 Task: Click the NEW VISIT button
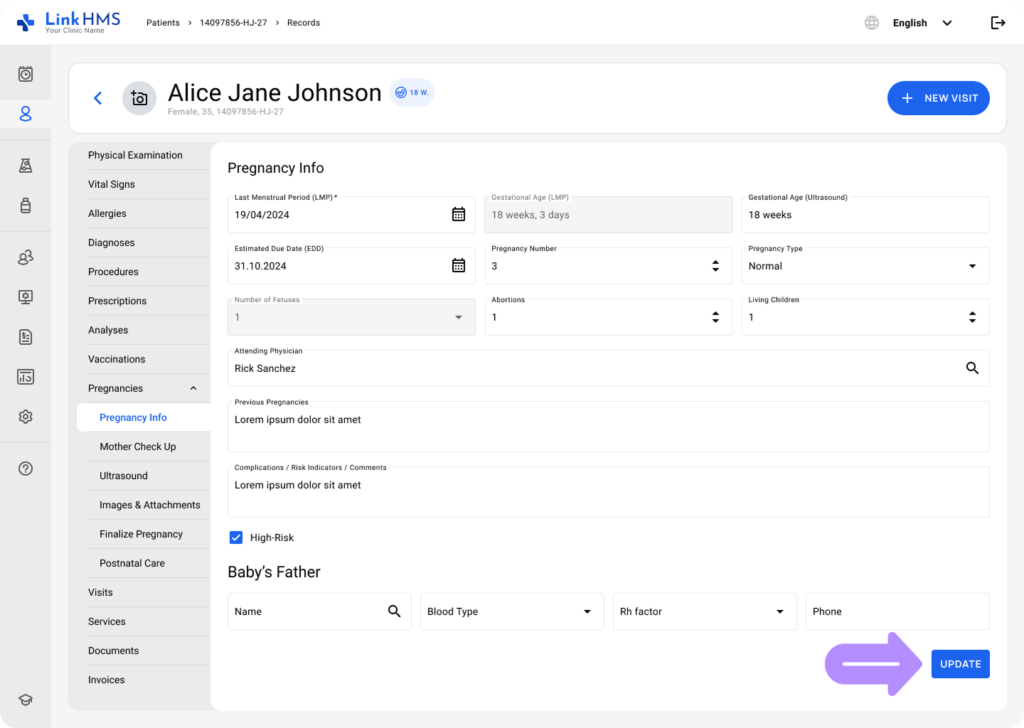[938, 98]
